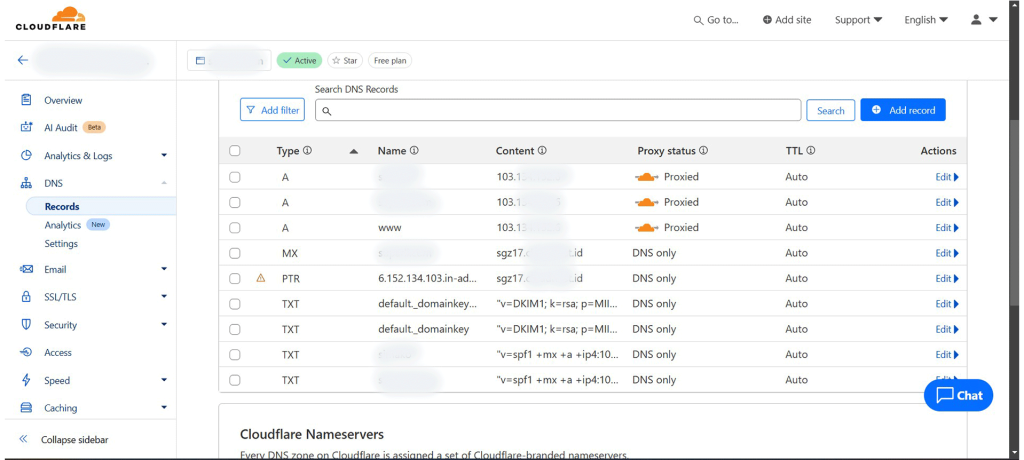Click Edit on the www A record
The image size is (1024, 460).
click(x=946, y=228)
